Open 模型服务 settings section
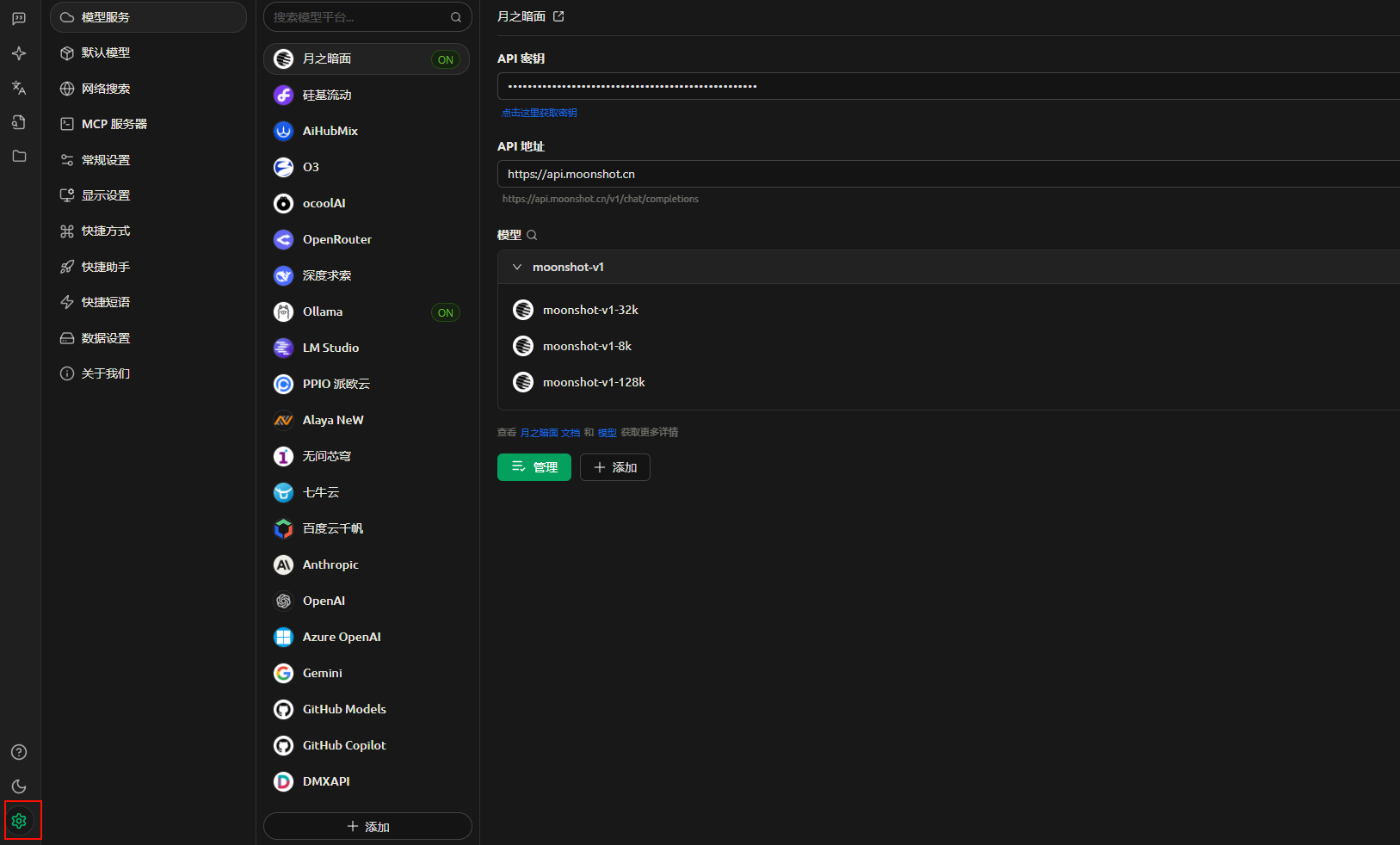Image resolution: width=1400 pixels, height=845 pixels. tap(148, 17)
